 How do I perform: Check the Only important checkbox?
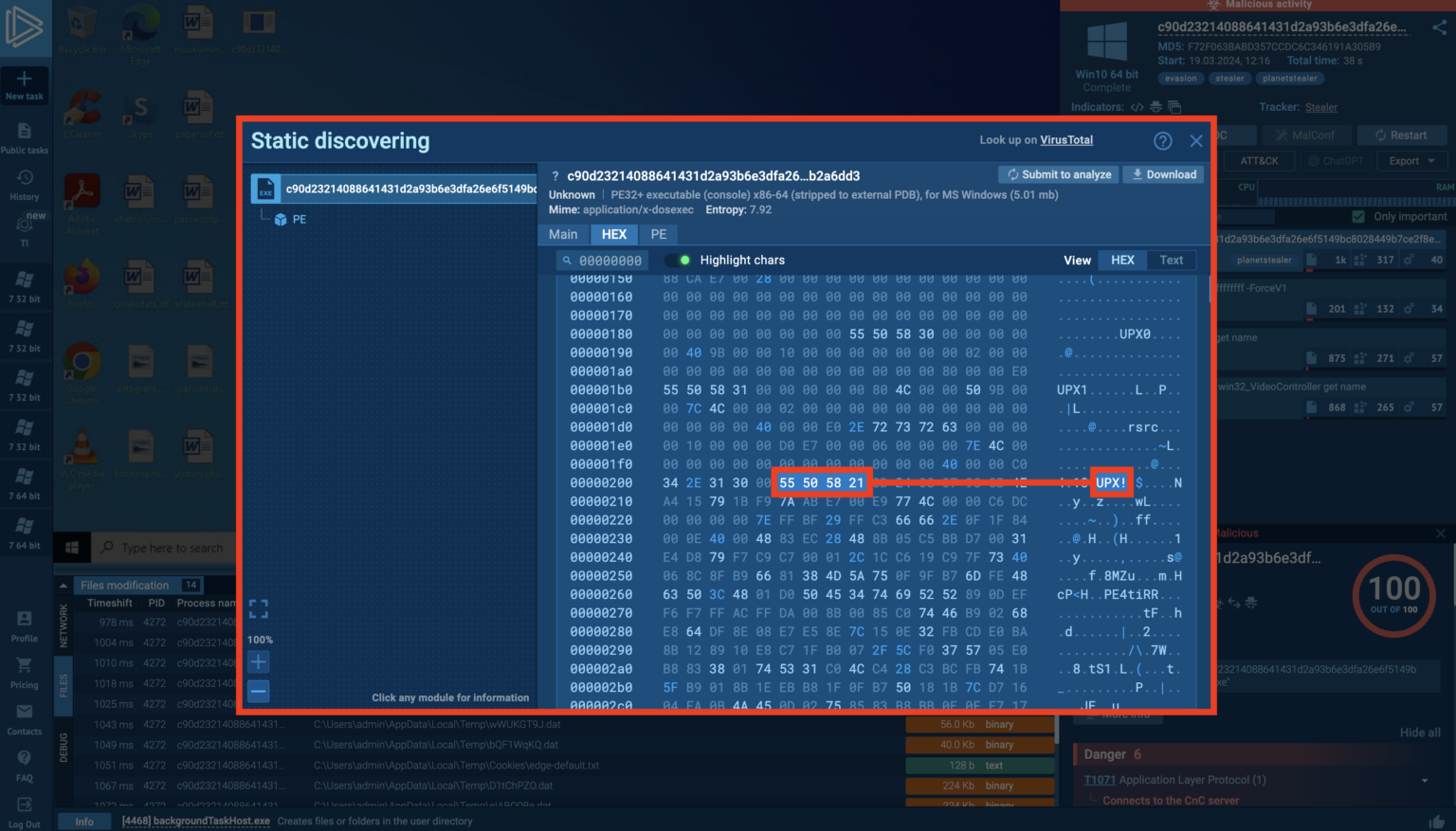click(1358, 216)
